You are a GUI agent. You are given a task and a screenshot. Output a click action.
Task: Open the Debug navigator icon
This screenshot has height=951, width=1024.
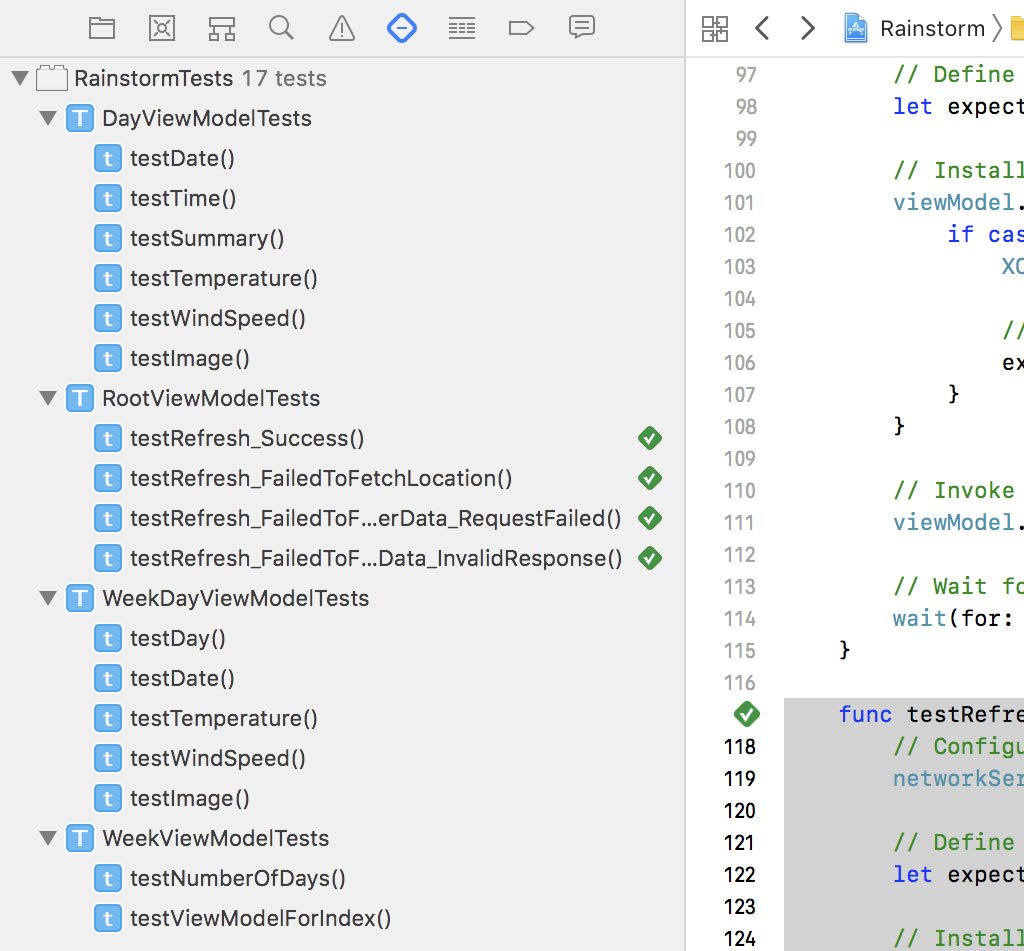[x=461, y=28]
